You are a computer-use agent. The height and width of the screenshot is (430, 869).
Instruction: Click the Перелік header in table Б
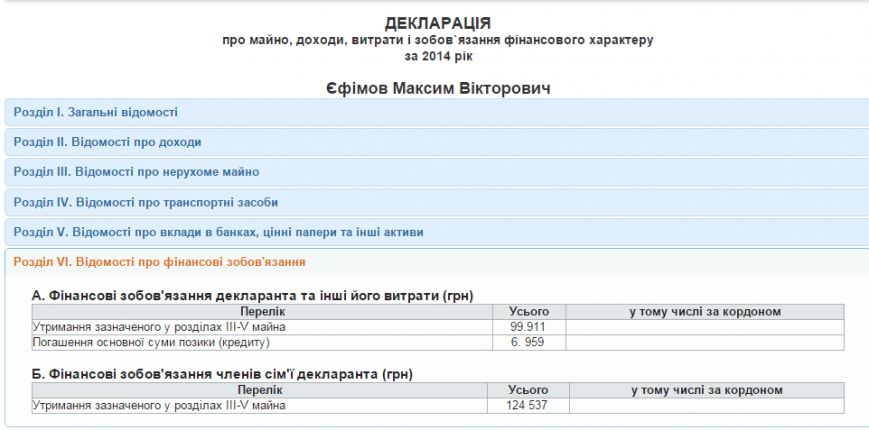click(x=260, y=390)
